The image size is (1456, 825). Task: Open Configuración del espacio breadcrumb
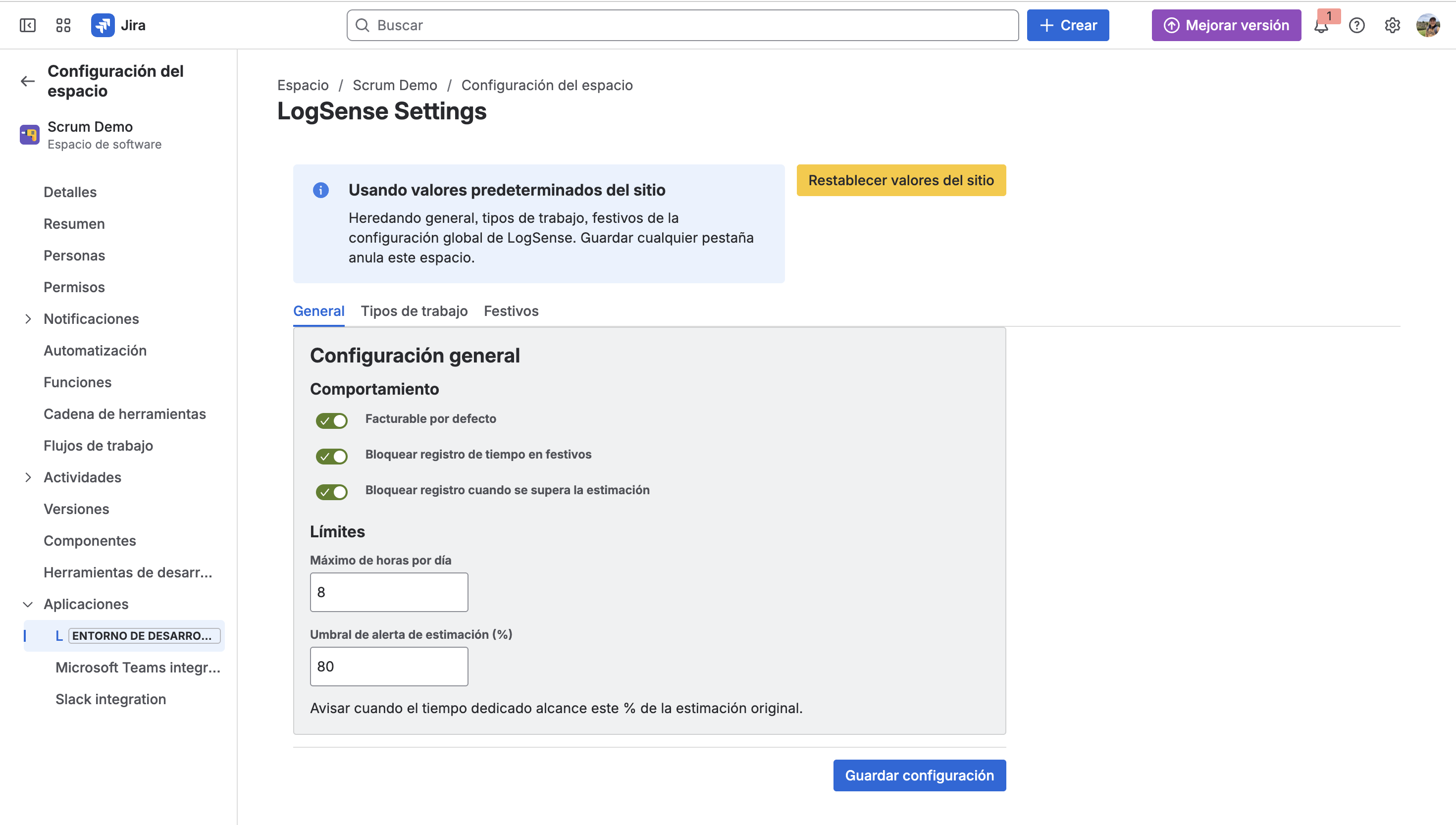click(547, 85)
